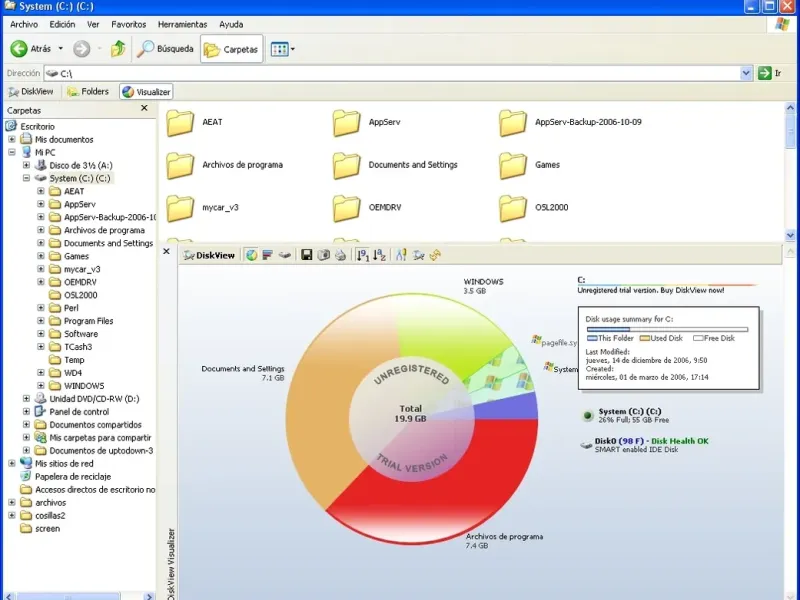Viewport: 800px width, 600px height.
Task: Expand Disco de 3½ (A:) node
Action: pyautogui.click(x=26, y=165)
